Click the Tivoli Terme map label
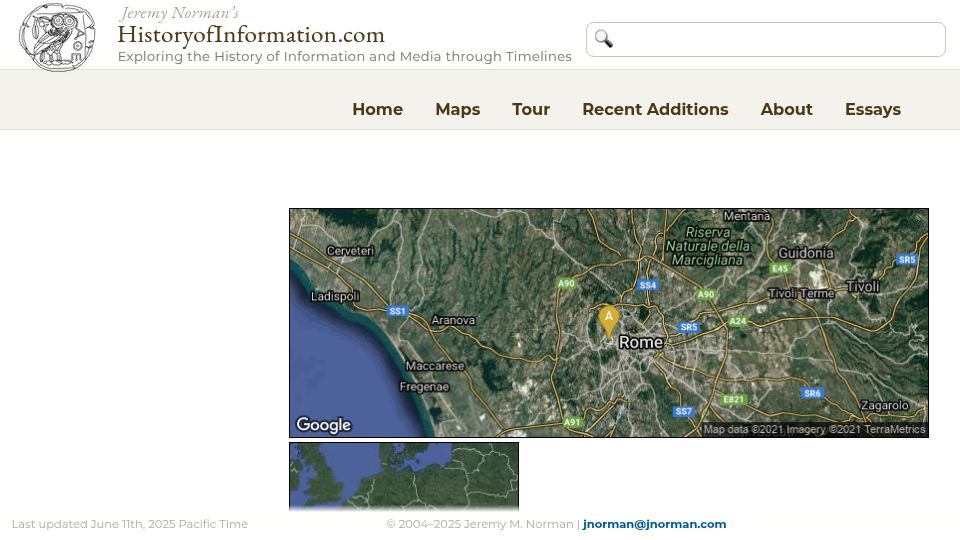 [801, 294]
